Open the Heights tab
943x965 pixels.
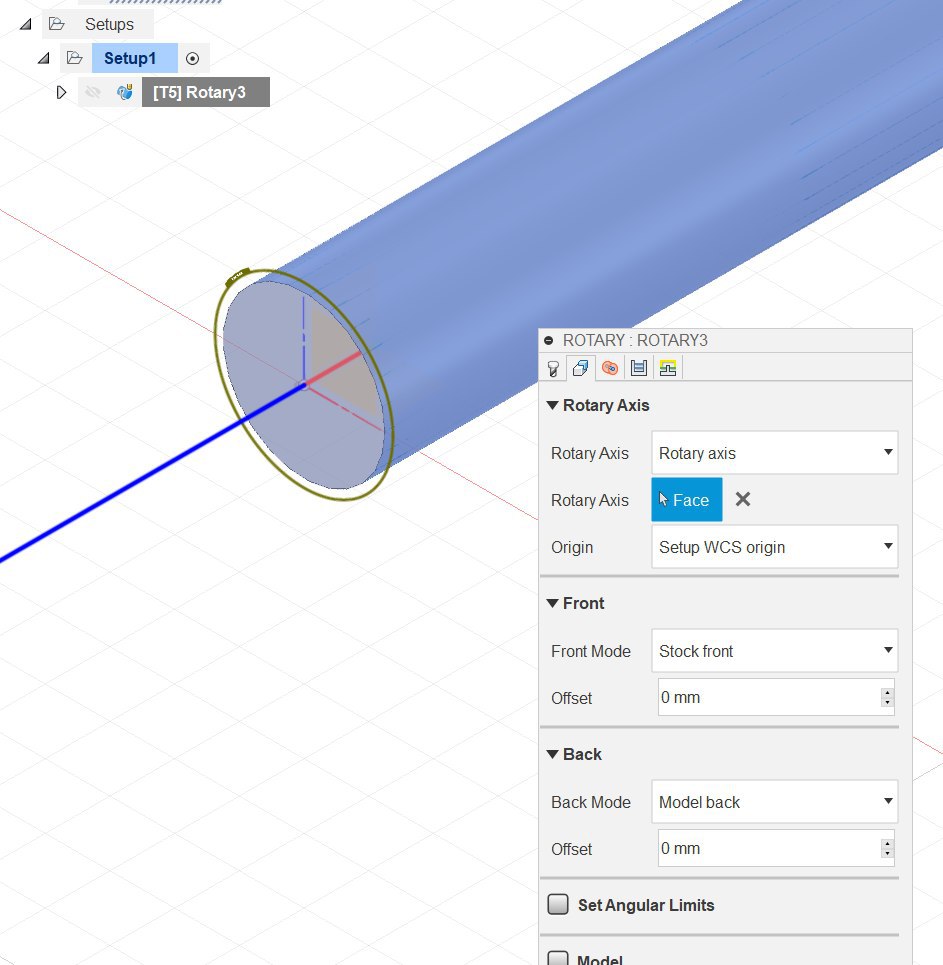609,368
